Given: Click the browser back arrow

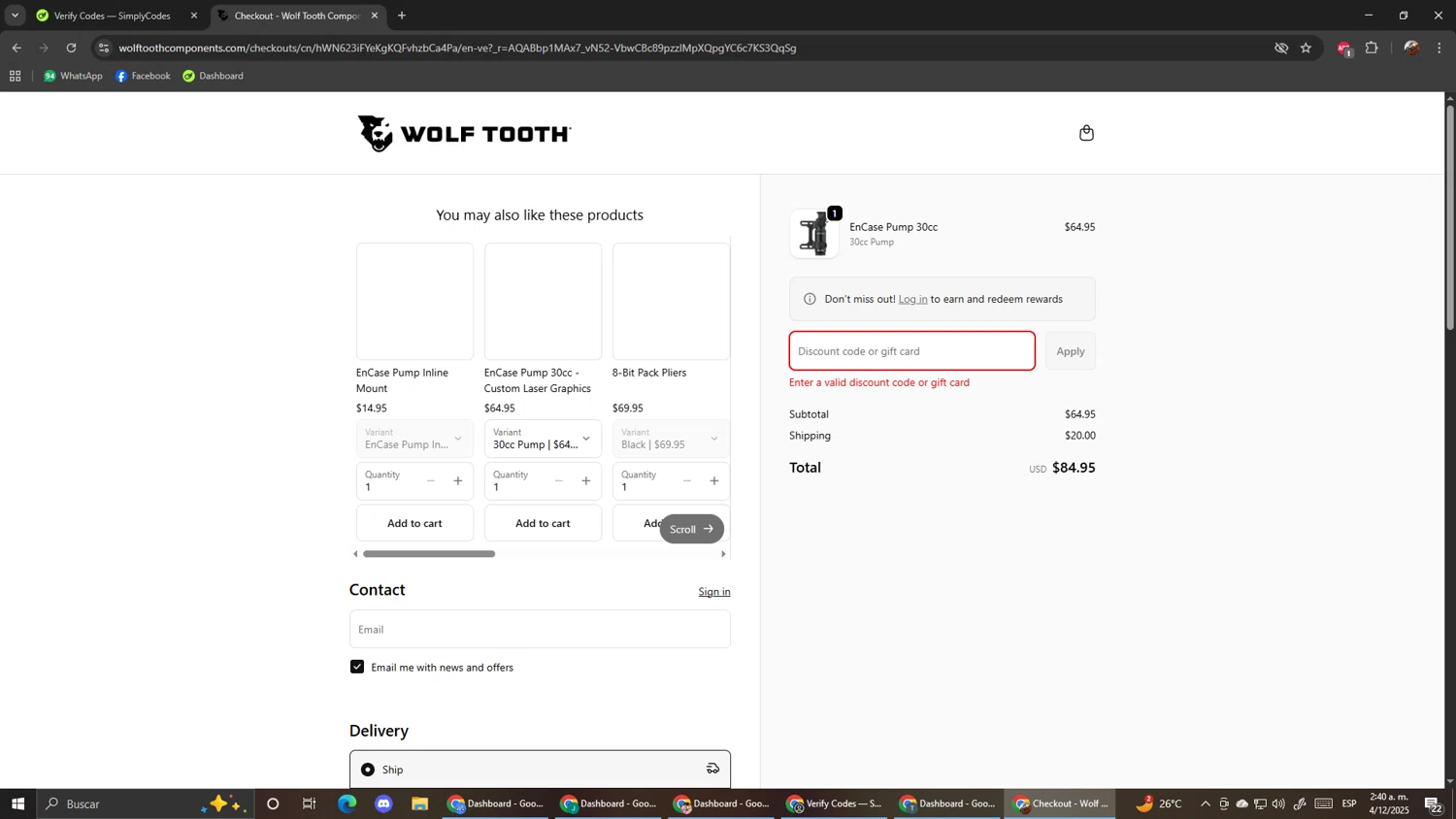Looking at the screenshot, I should 17,48.
